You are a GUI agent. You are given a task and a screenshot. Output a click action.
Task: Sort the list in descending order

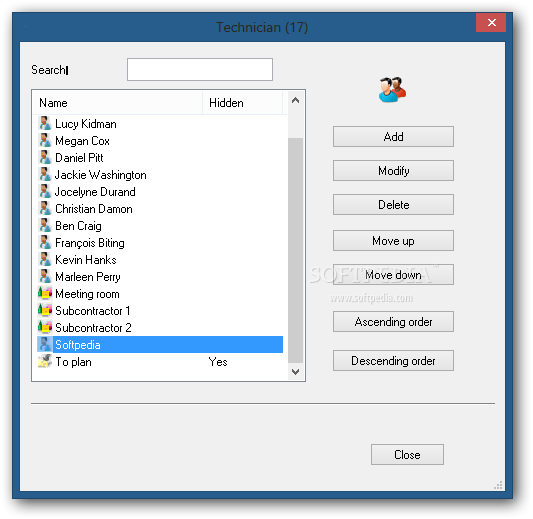[x=393, y=361]
